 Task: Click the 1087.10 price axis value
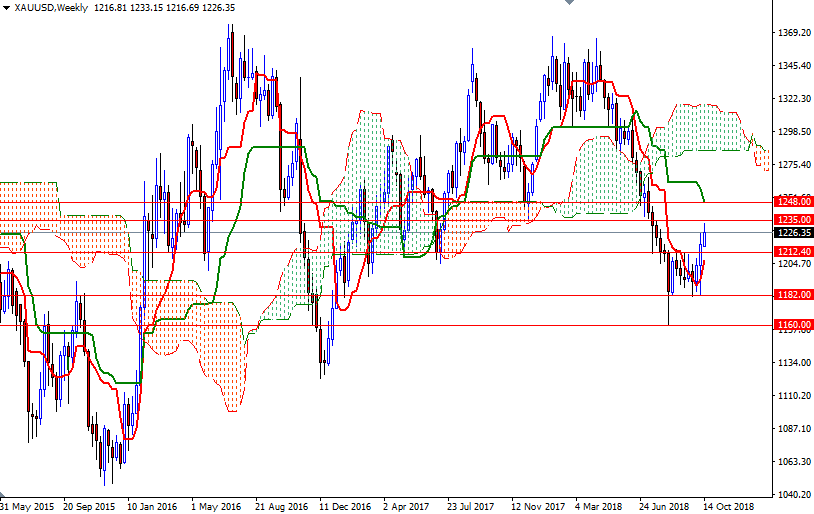click(793, 428)
